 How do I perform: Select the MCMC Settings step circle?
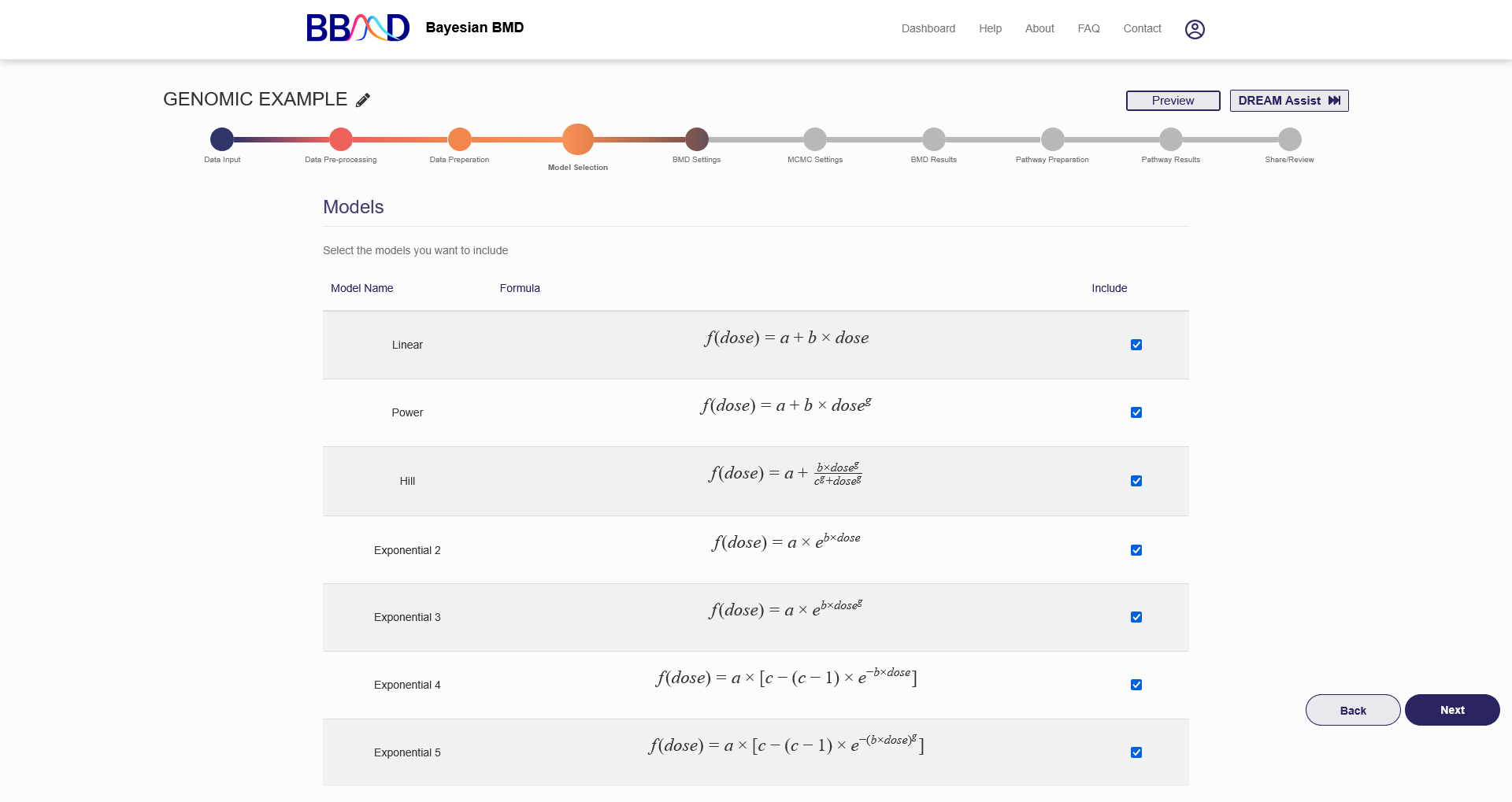click(815, 139)
